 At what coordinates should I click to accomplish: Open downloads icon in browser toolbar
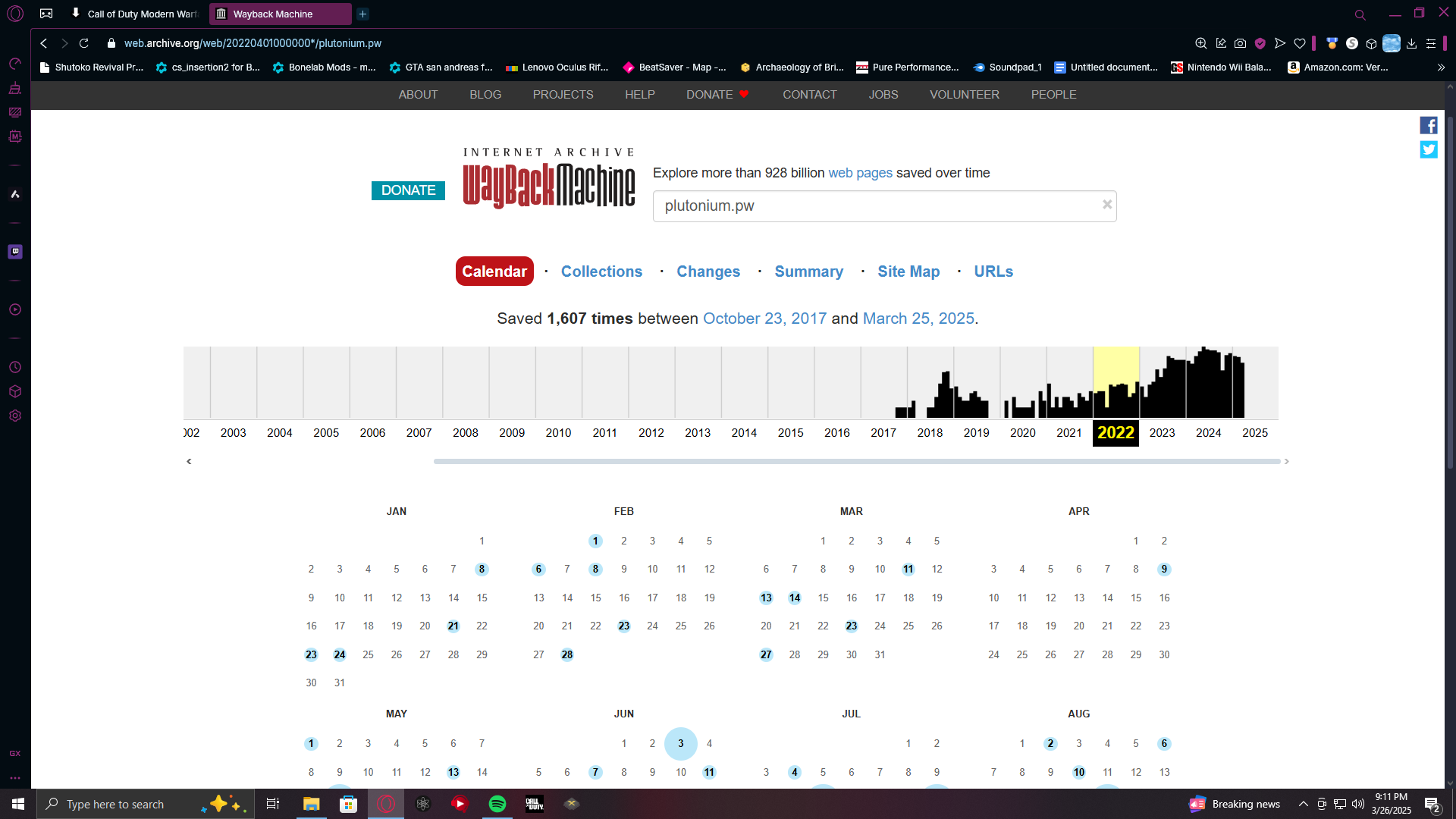[x=1411, y=43]
